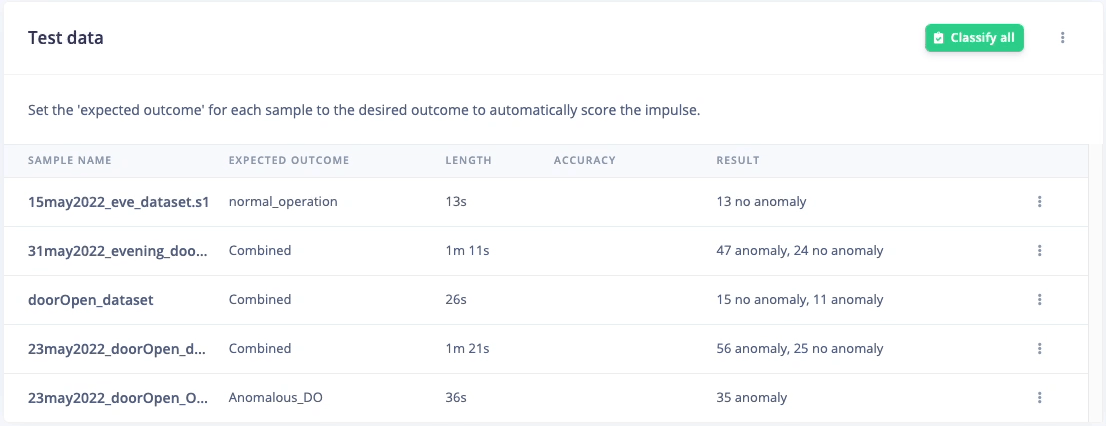This screenshot has height=426, width=1106.
Task: Open the 23may2022_doorOpen_O... row menu
Action: 1040,398
